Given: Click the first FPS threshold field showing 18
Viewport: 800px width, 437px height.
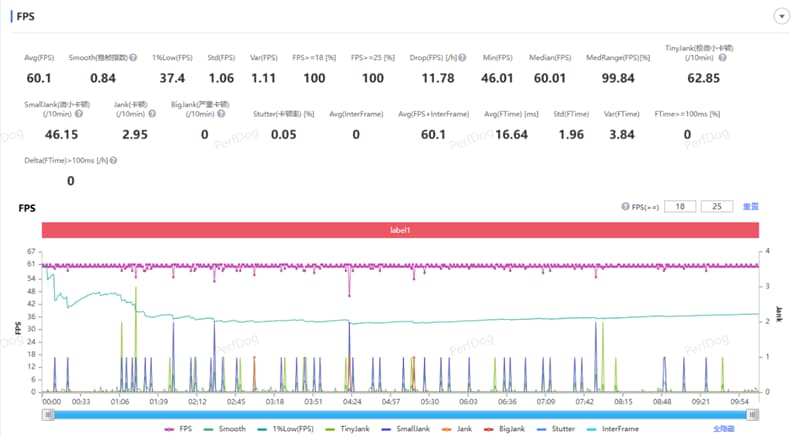Looking at the screenshot, I should (680, 207).
